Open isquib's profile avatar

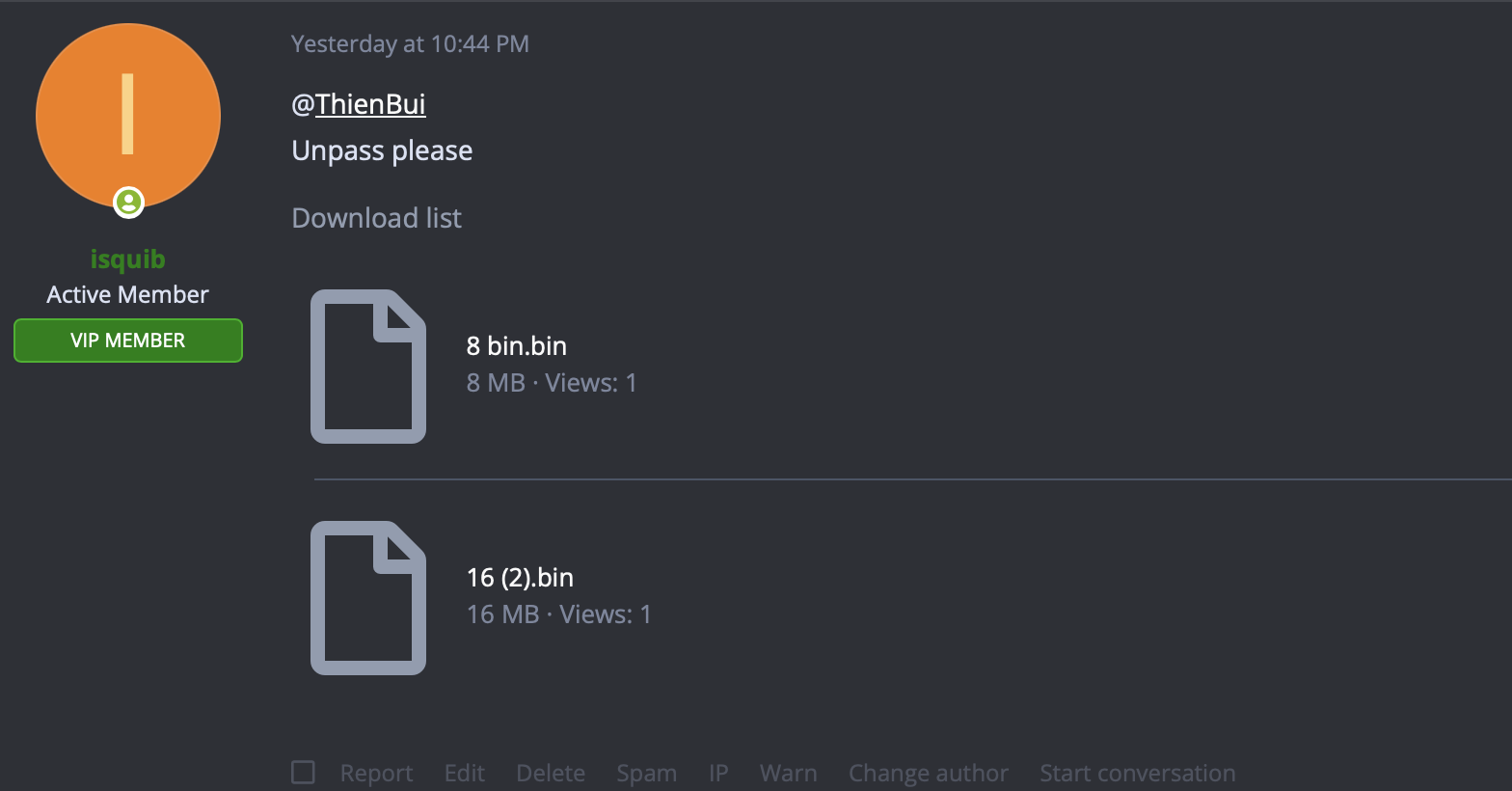coord(128,114)
